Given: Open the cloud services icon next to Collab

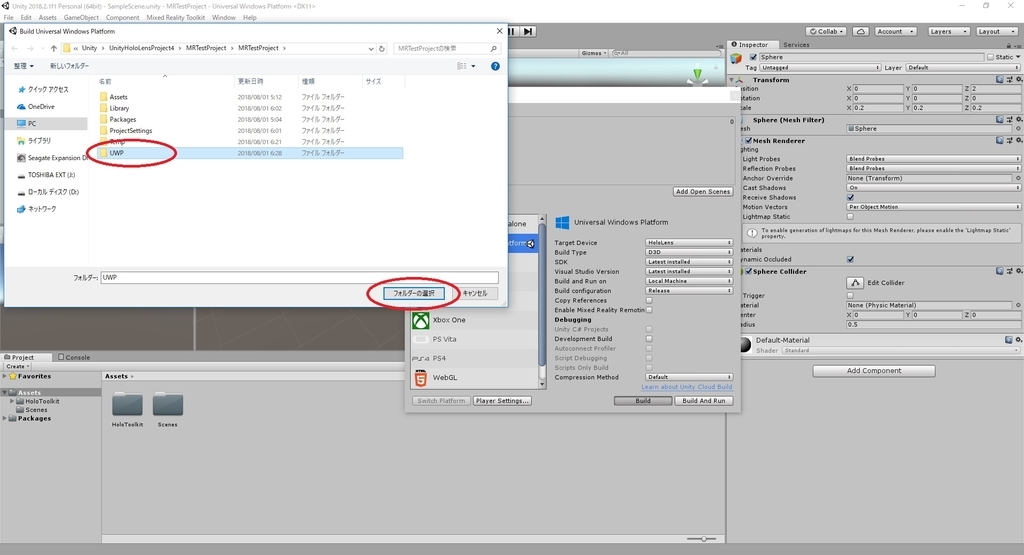Looking at the screenshot, I should coord(861,31).
